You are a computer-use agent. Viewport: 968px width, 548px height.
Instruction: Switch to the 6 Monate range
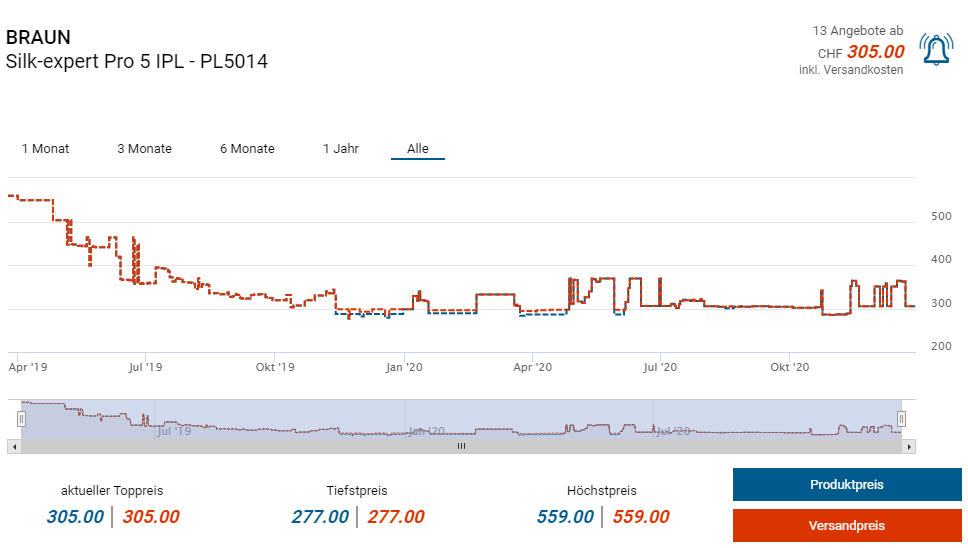click(247, 149)
